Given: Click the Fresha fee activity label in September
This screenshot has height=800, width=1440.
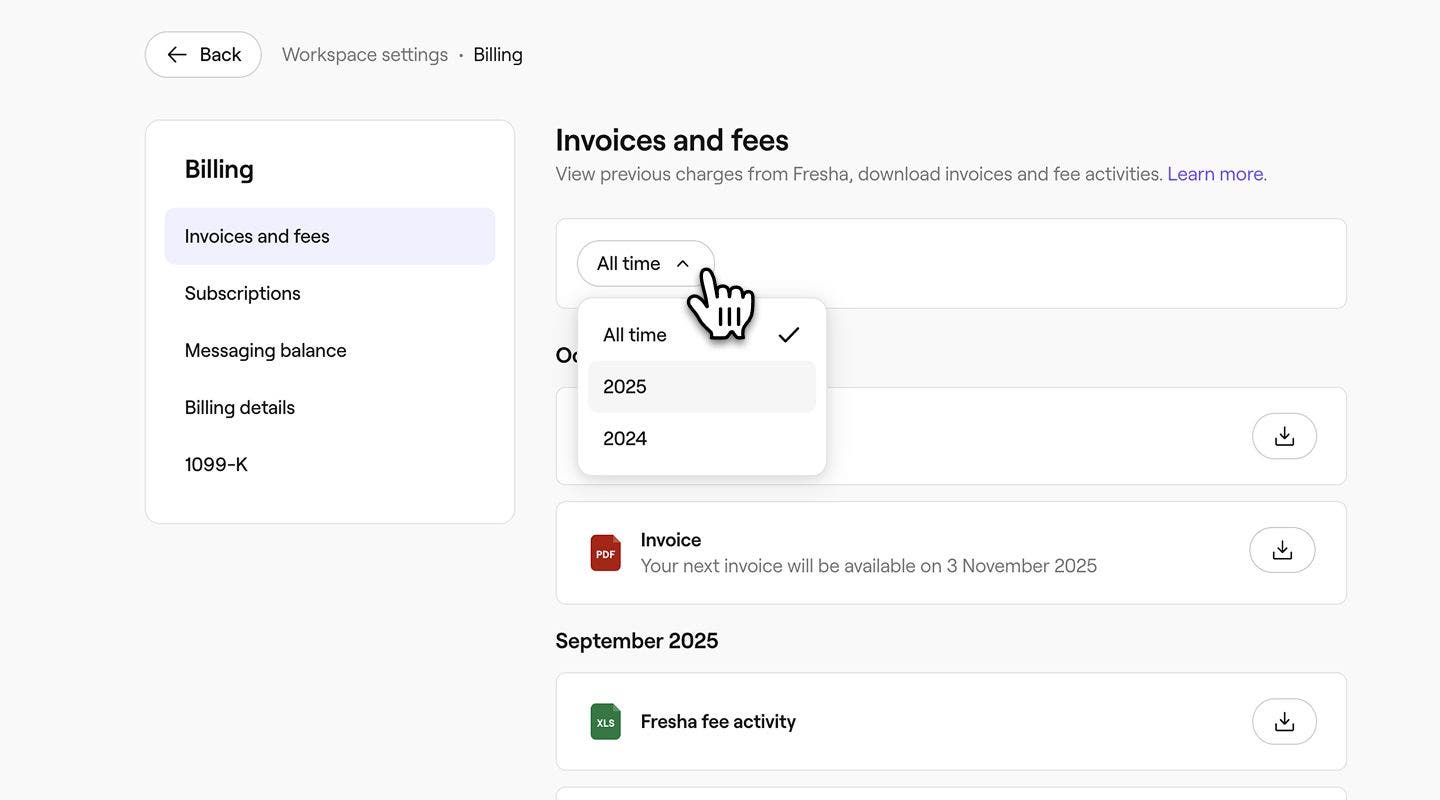Looking at the screenshot, I should 718,721.
